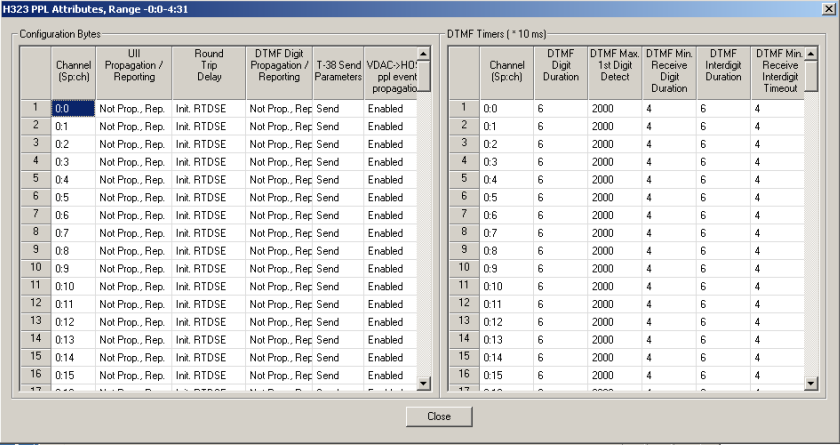Select row 10 header in DTMF Timers
Viewport: 840px width, 445px height.
(463, 268)
